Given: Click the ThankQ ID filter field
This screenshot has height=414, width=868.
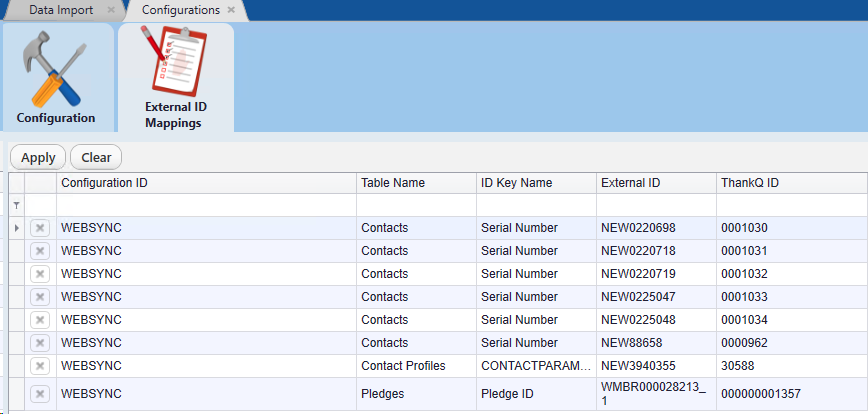Looking at the screenshot, I should click(x=792, y=205).
